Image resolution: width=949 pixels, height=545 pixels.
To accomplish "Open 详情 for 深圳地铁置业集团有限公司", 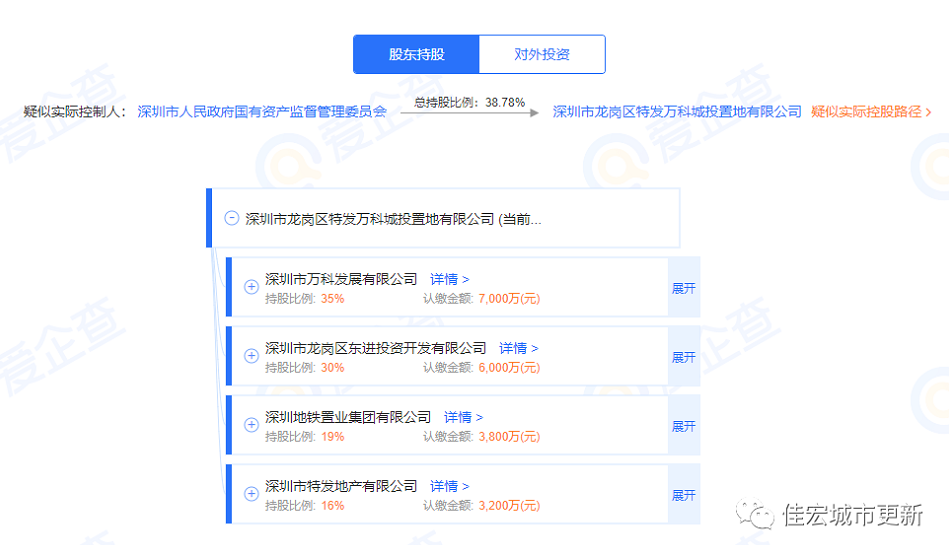I will 463,417.
